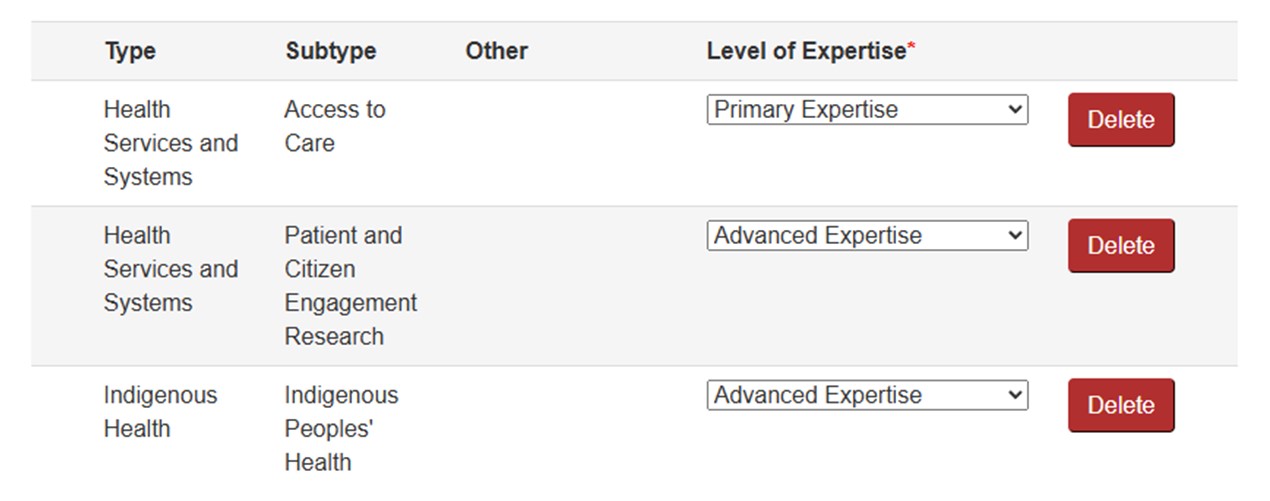Delete the Indigenous Peoples' Health row
Screen dimensions: 1270x501
pyautogui.click(x=1120, y=405)
